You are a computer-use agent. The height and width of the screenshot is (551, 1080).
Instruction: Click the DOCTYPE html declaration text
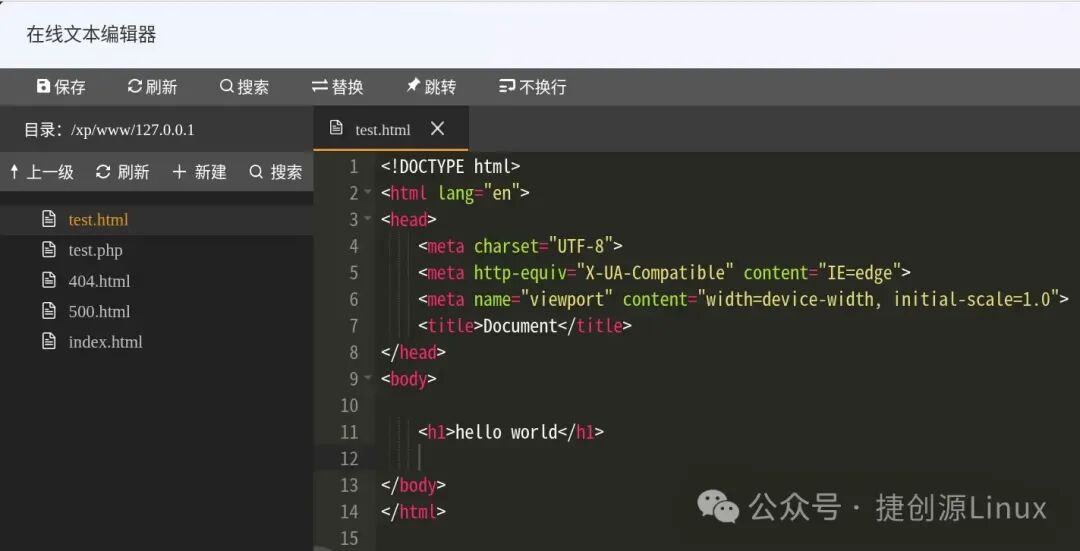coord(450,166)
